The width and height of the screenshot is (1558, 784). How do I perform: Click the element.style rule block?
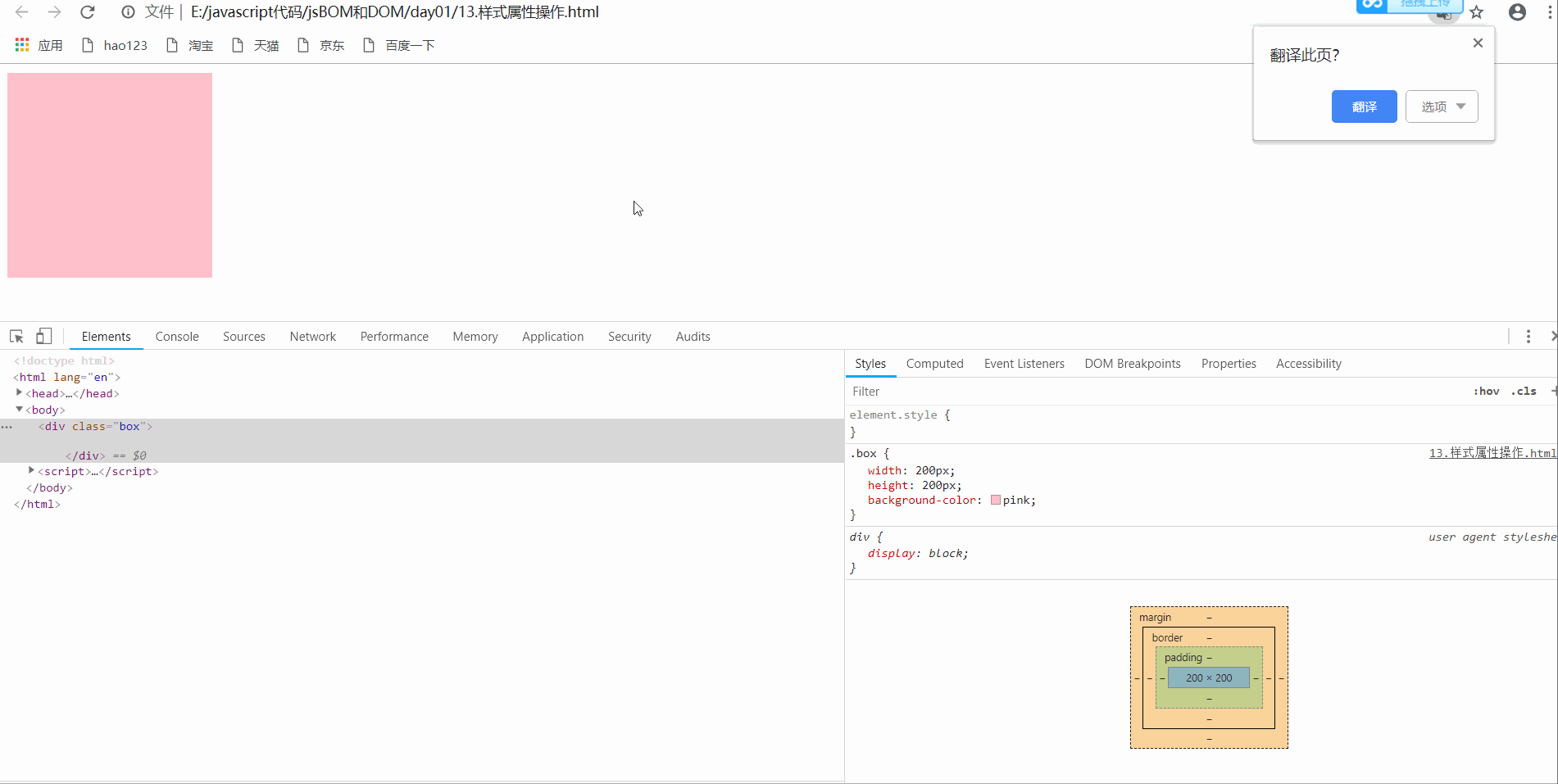click(1201, 424)
